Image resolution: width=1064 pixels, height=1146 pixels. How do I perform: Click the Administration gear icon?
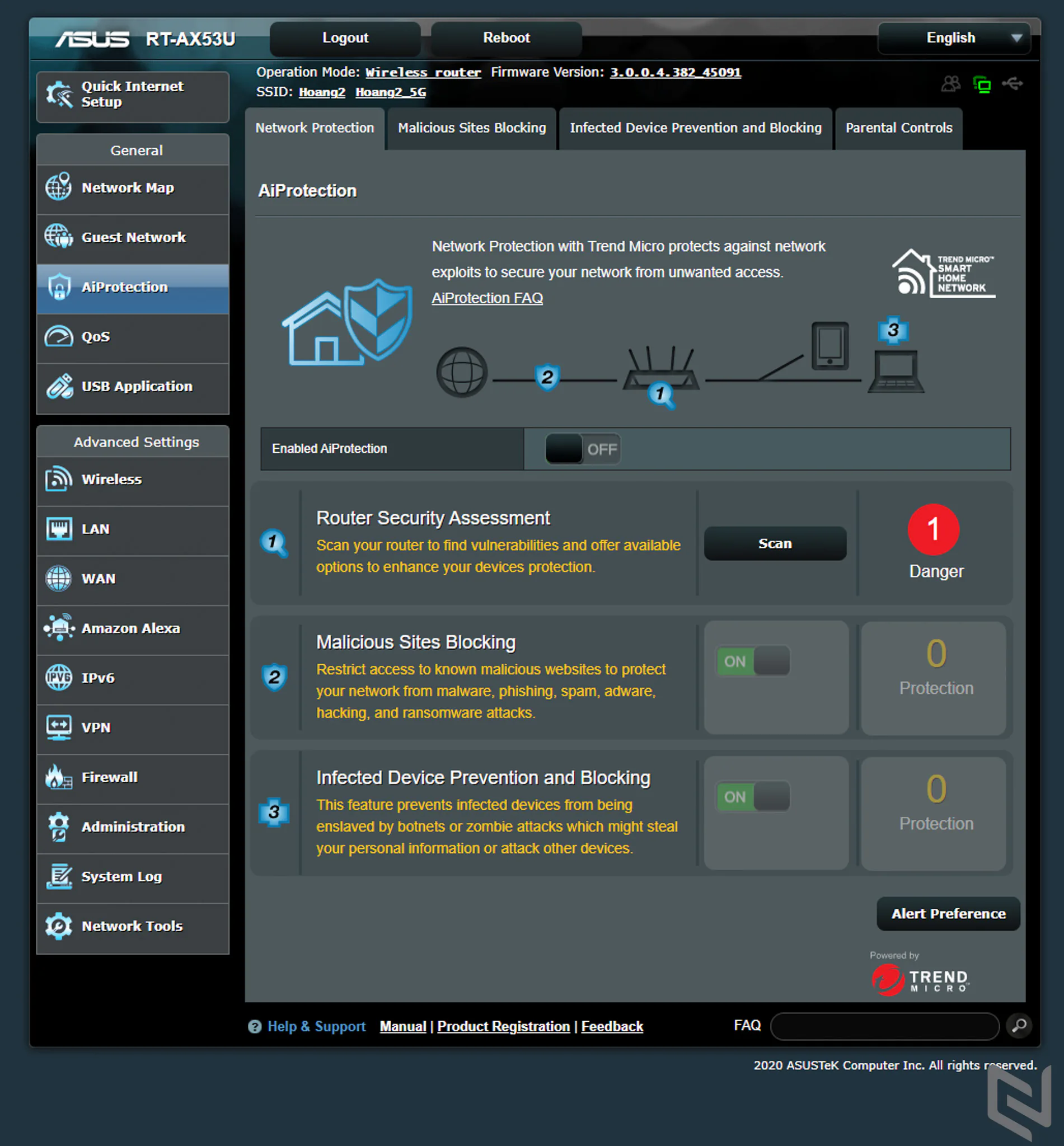click(x=59, y=826)
